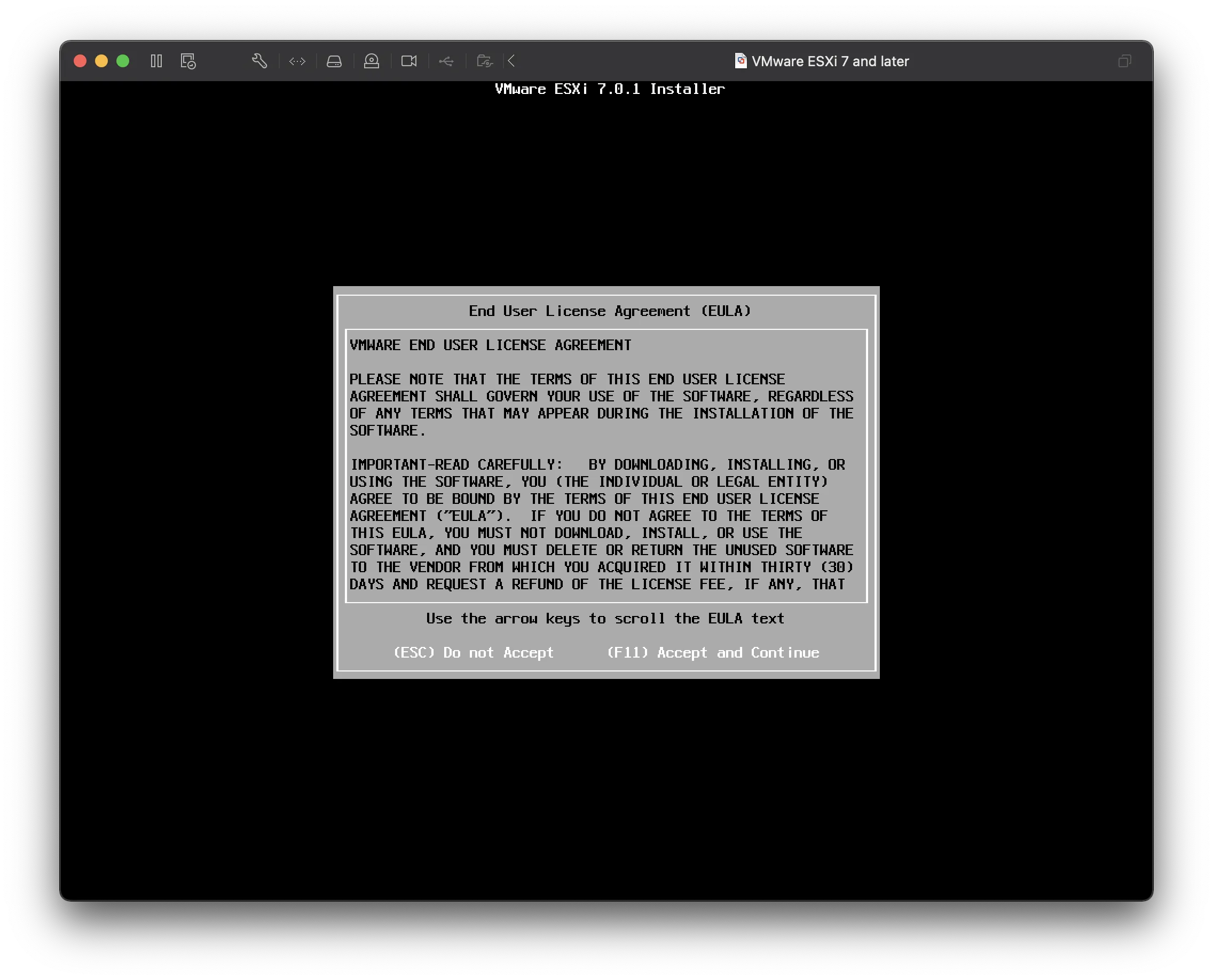This screenshot has height=980, width=1213.
Task: Collapse toolbar with the left chevron
Action: point(511,61)
